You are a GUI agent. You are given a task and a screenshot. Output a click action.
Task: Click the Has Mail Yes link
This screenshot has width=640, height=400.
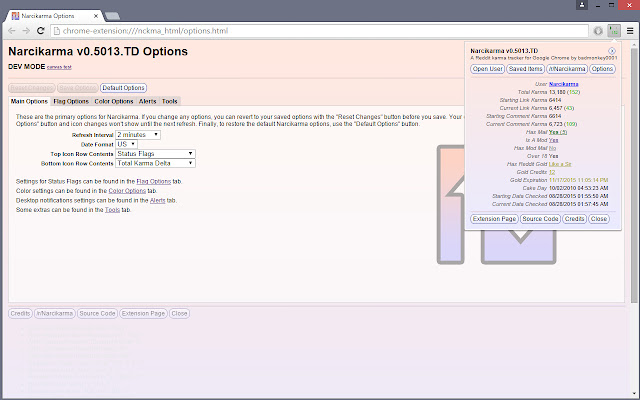pos(558,132)
